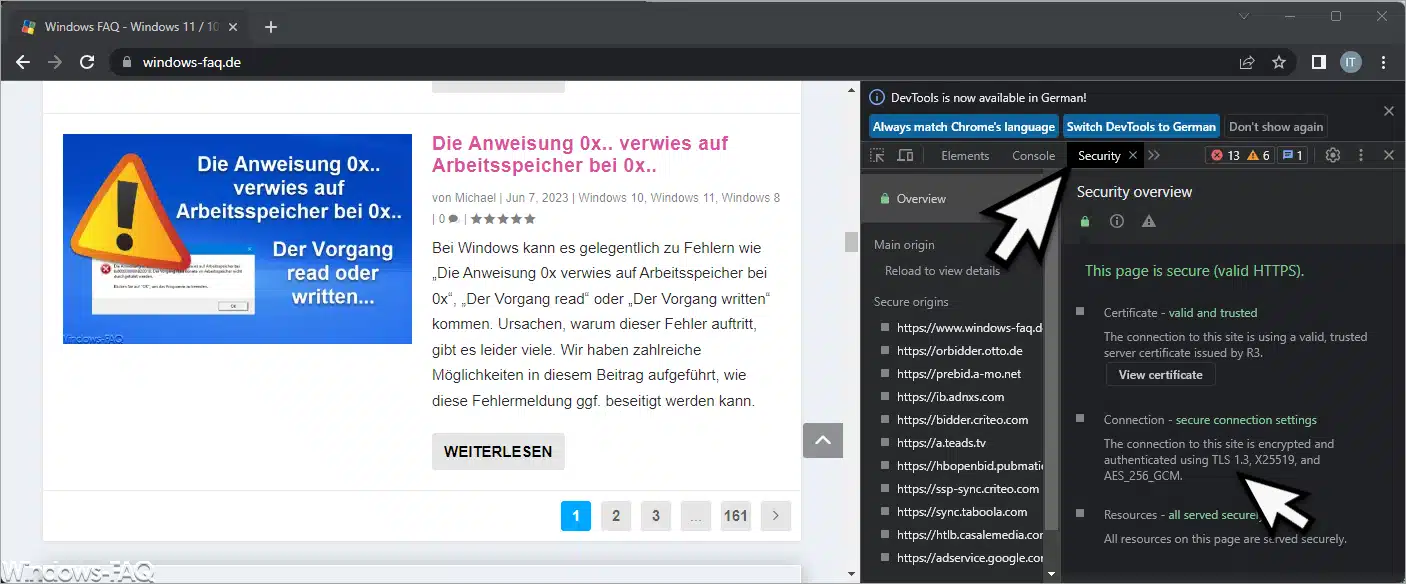Click the View certificate button
Image resolution: width=1406 pixels, height=584 pixels.
[1160, 375]
